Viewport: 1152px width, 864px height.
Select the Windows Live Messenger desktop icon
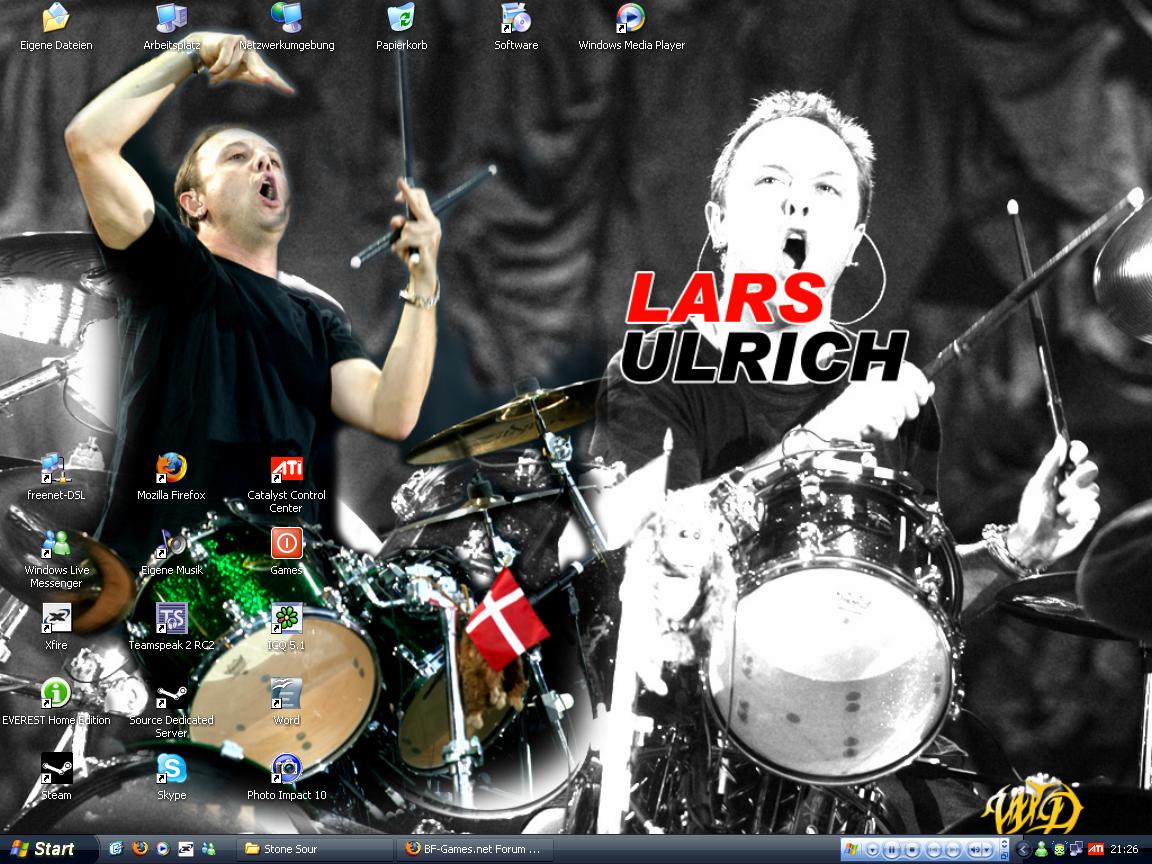(56, 558)
